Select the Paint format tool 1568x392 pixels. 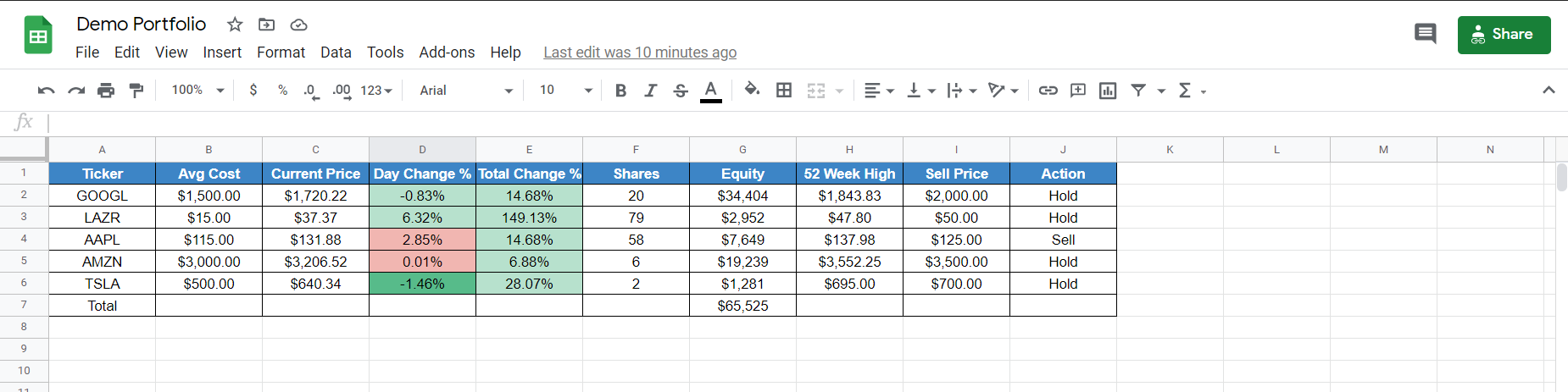(x=136, y=91)
